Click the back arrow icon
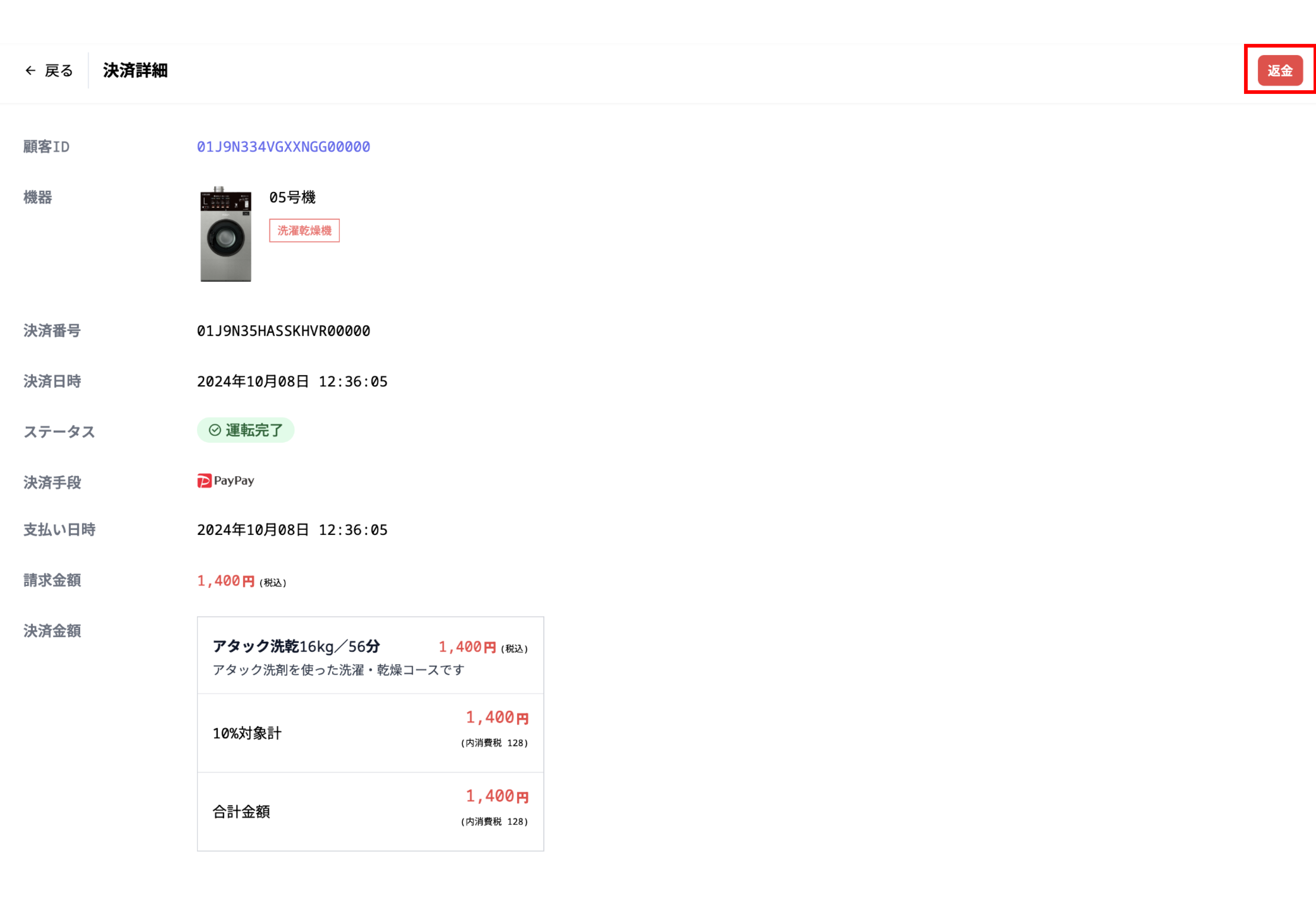 (30, 70)
